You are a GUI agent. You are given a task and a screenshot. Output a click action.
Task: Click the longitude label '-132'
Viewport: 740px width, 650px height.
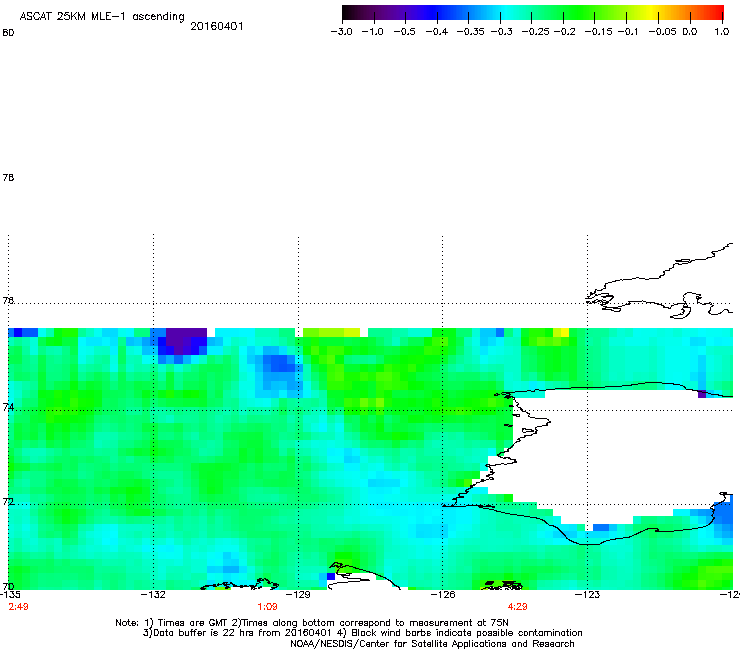point(153,595)
